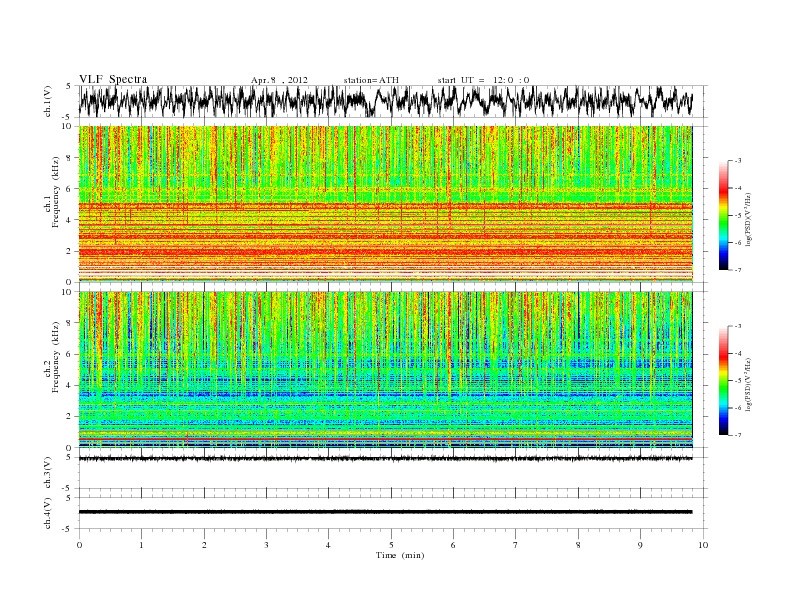Select the "ch.4(V)" axis label
This screenshot has height=612, width=792.
[x=48, y=513]
